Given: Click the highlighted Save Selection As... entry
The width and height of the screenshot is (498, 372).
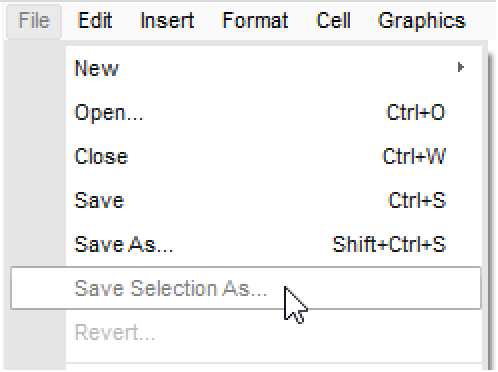Looking at the screenshot, I should [x=246, y=288].
